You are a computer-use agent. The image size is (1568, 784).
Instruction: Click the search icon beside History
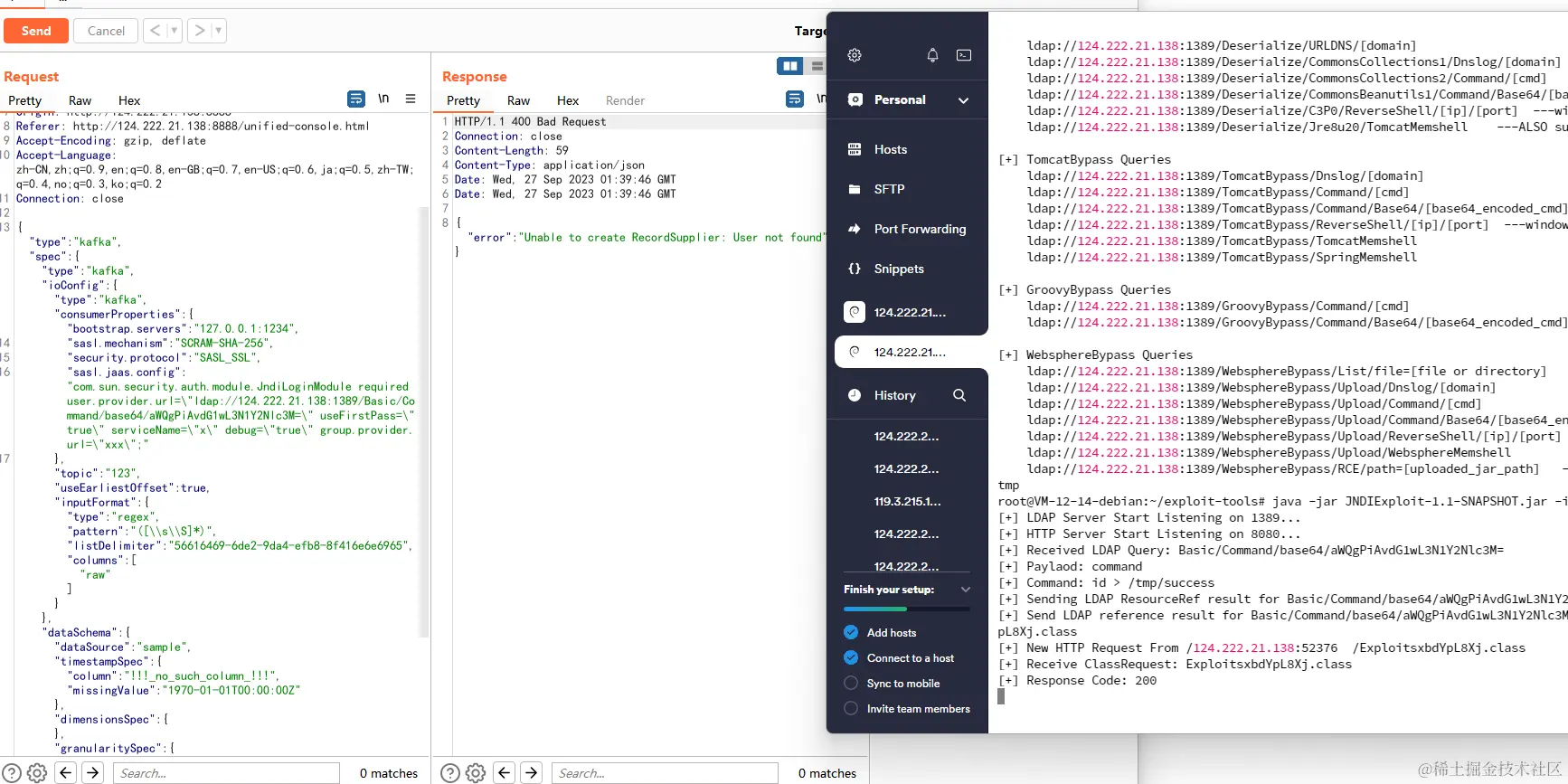pos(959,395)
